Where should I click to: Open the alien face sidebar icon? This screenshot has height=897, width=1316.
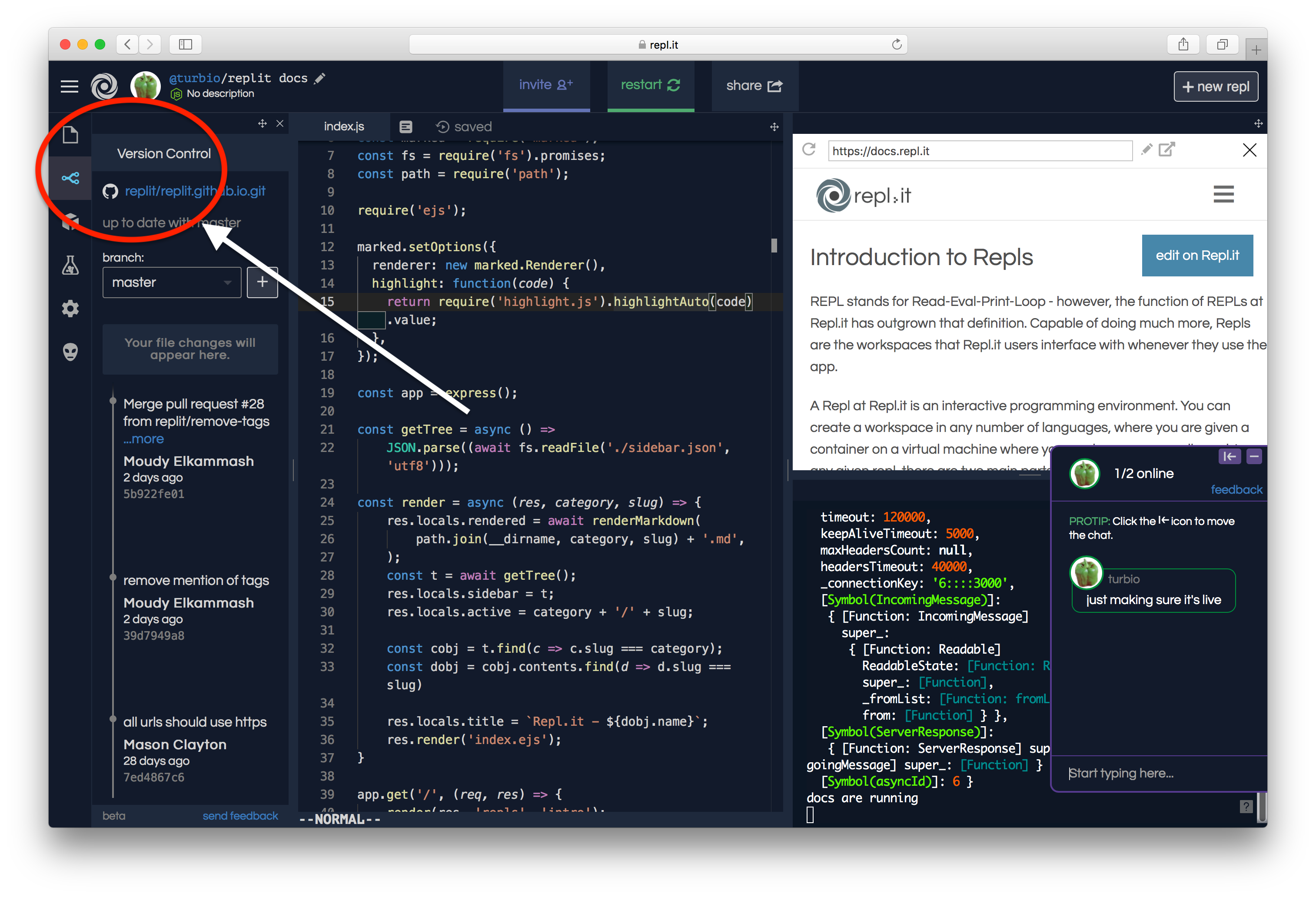pyautogui.click(x=70, y=352)
